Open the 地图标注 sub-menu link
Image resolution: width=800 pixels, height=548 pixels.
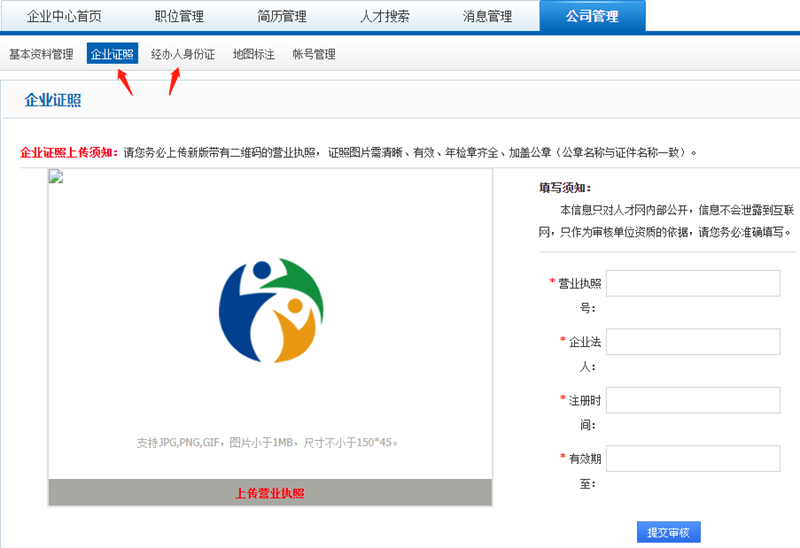click(252, 54)
